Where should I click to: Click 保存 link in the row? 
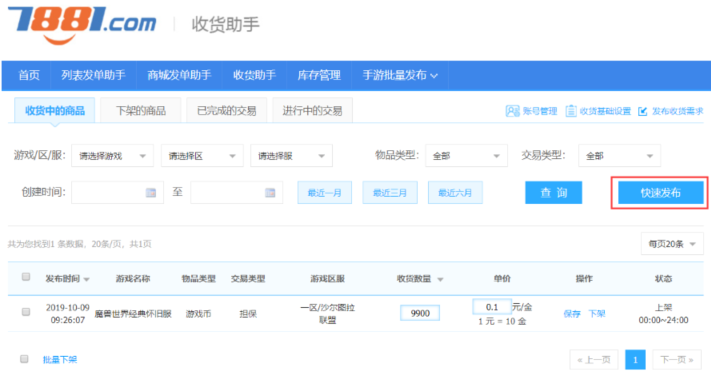tap(572, 313)
